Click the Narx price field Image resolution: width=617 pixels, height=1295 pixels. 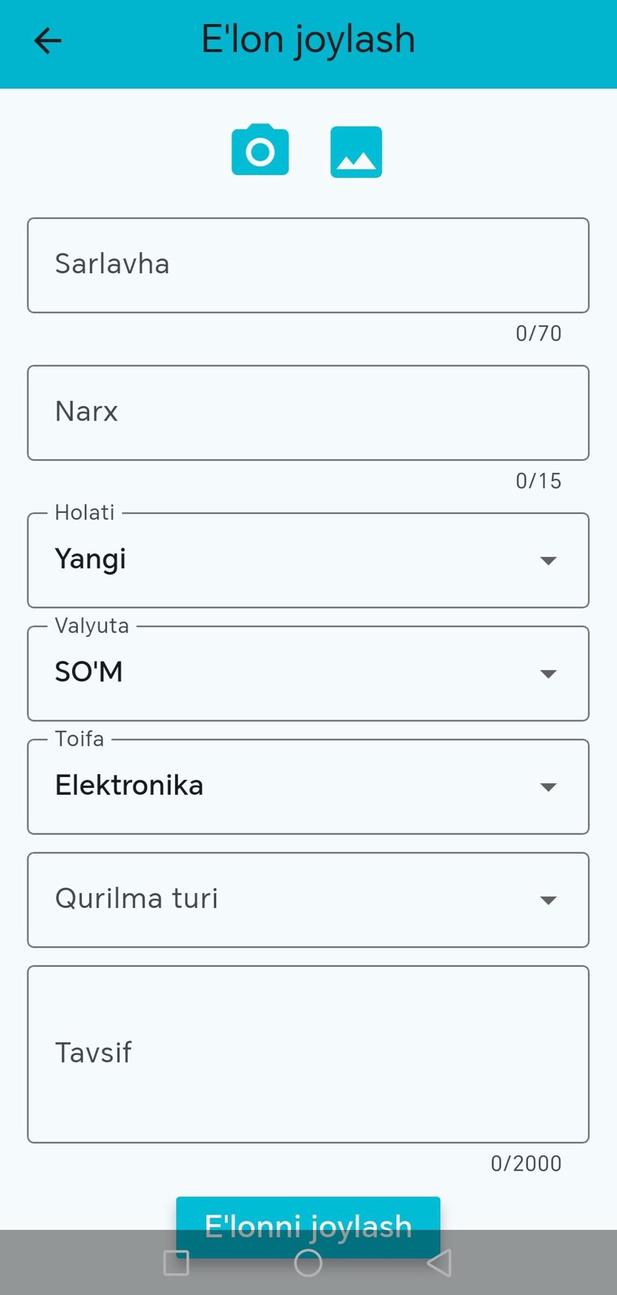tap(308, 411)
